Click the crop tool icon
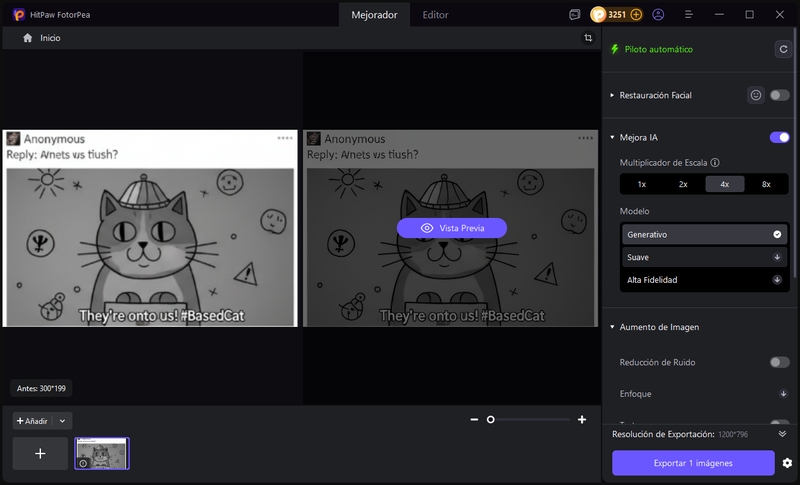The image size is (800, 485). (x=588, y=37)
